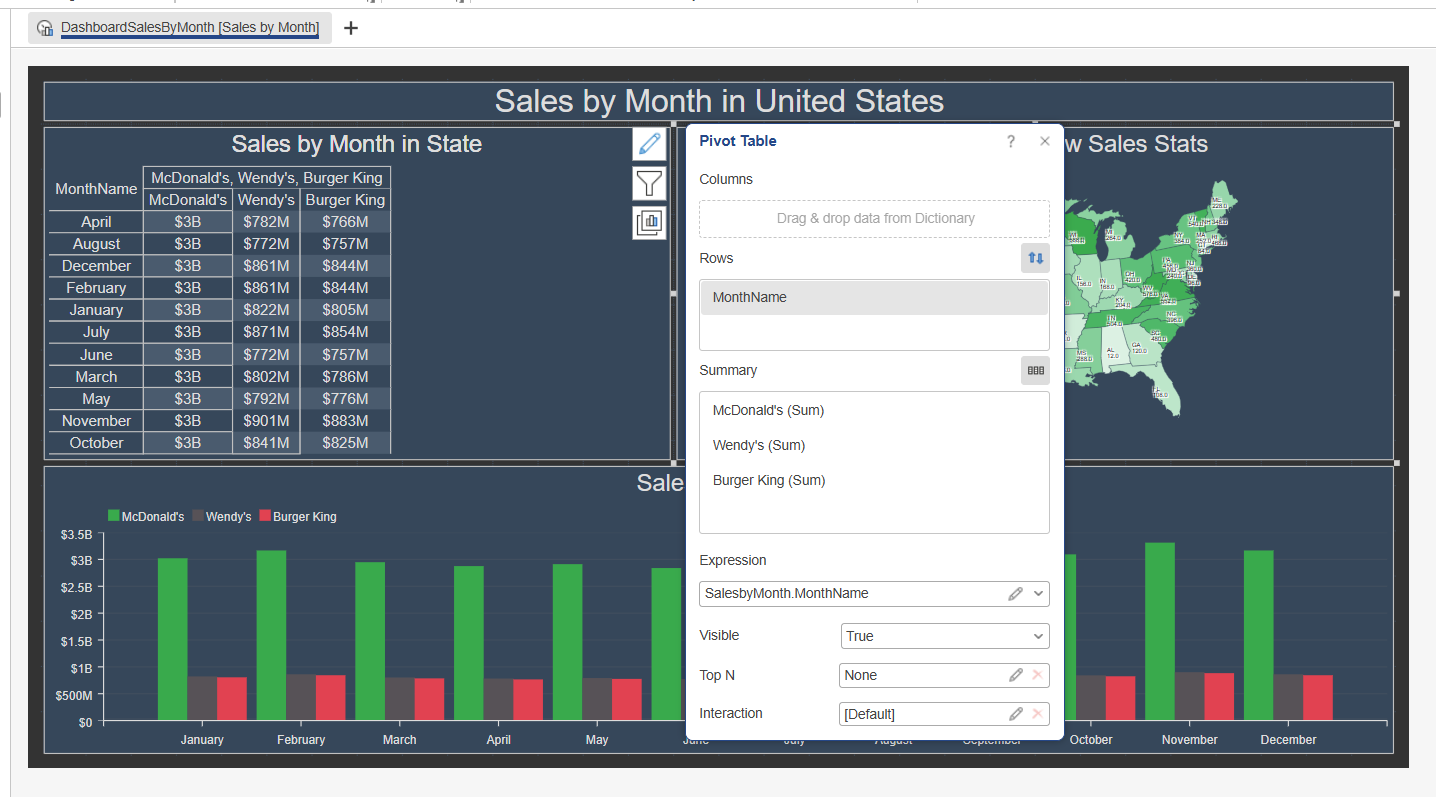
Task: Select the Sales by Month in State heading
Action: 357,144
